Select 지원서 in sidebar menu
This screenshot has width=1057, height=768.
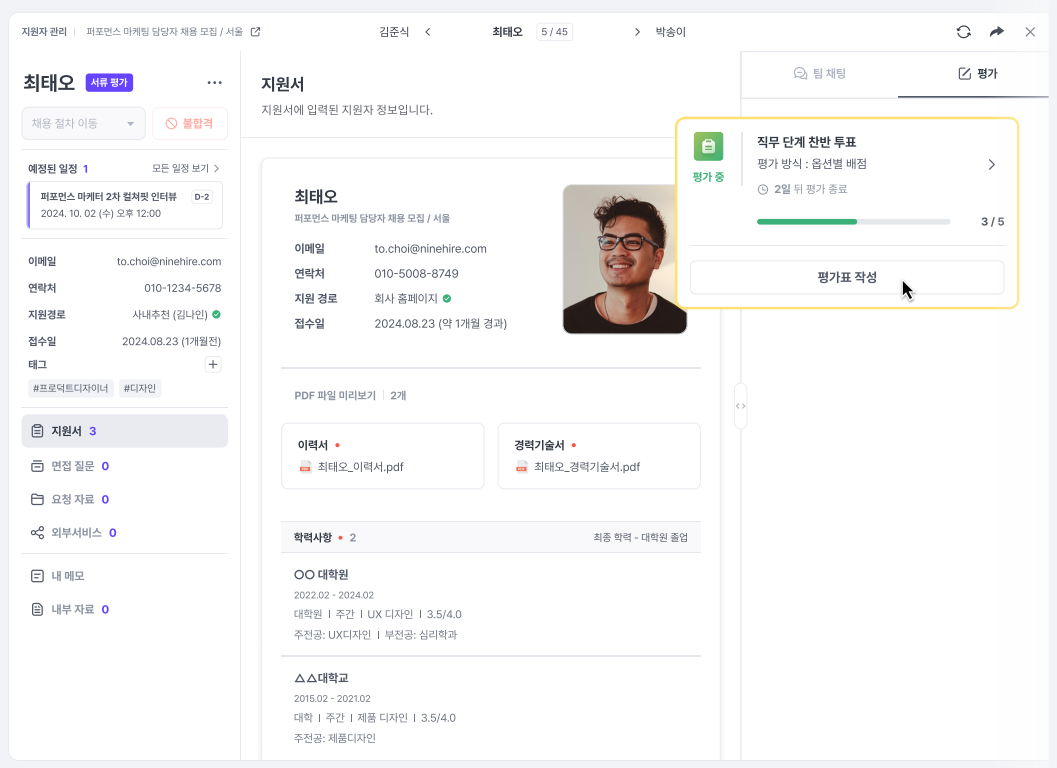[125, 431]
